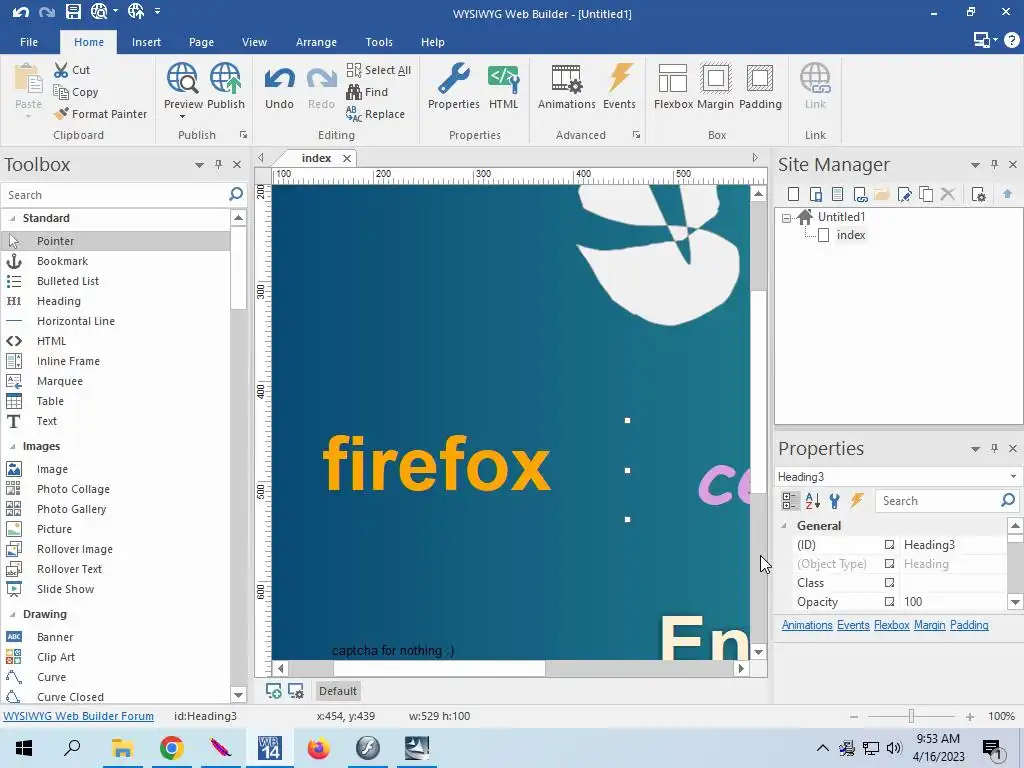
Task: Click the Format Painter tool
Action: [101, 114]
